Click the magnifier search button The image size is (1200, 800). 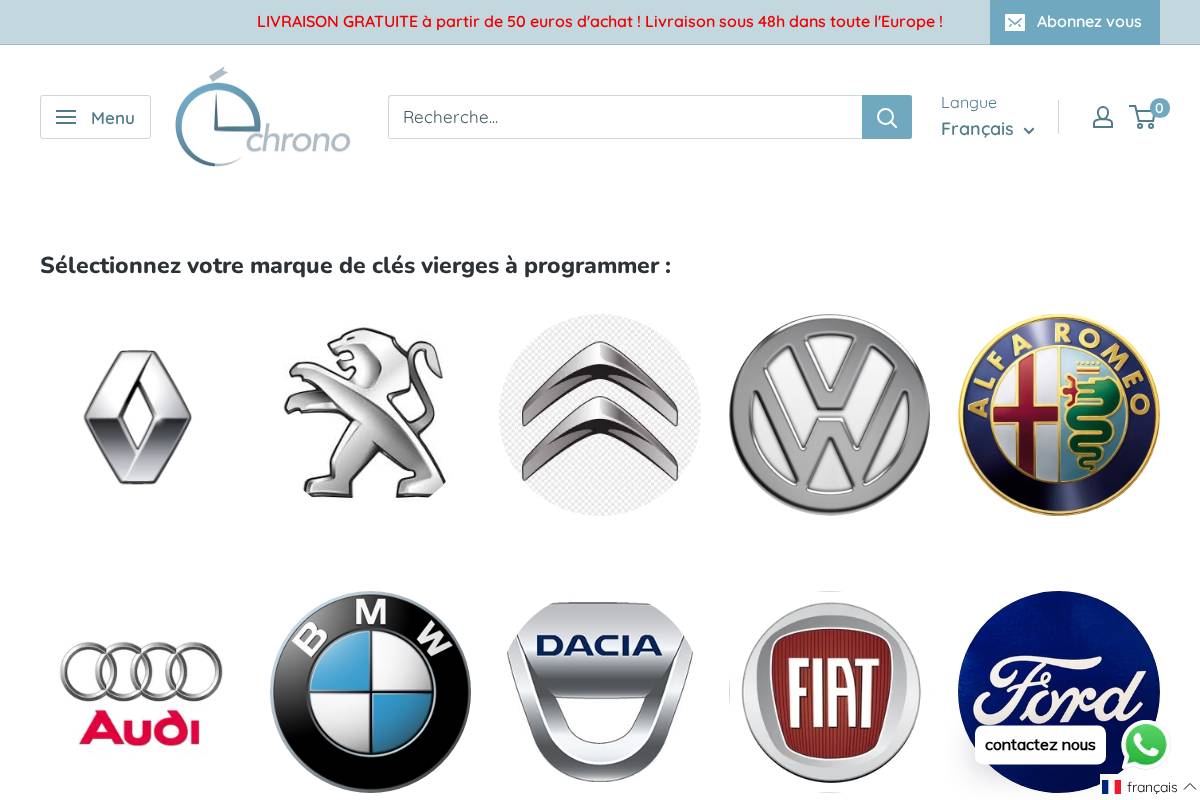point(887,117)
